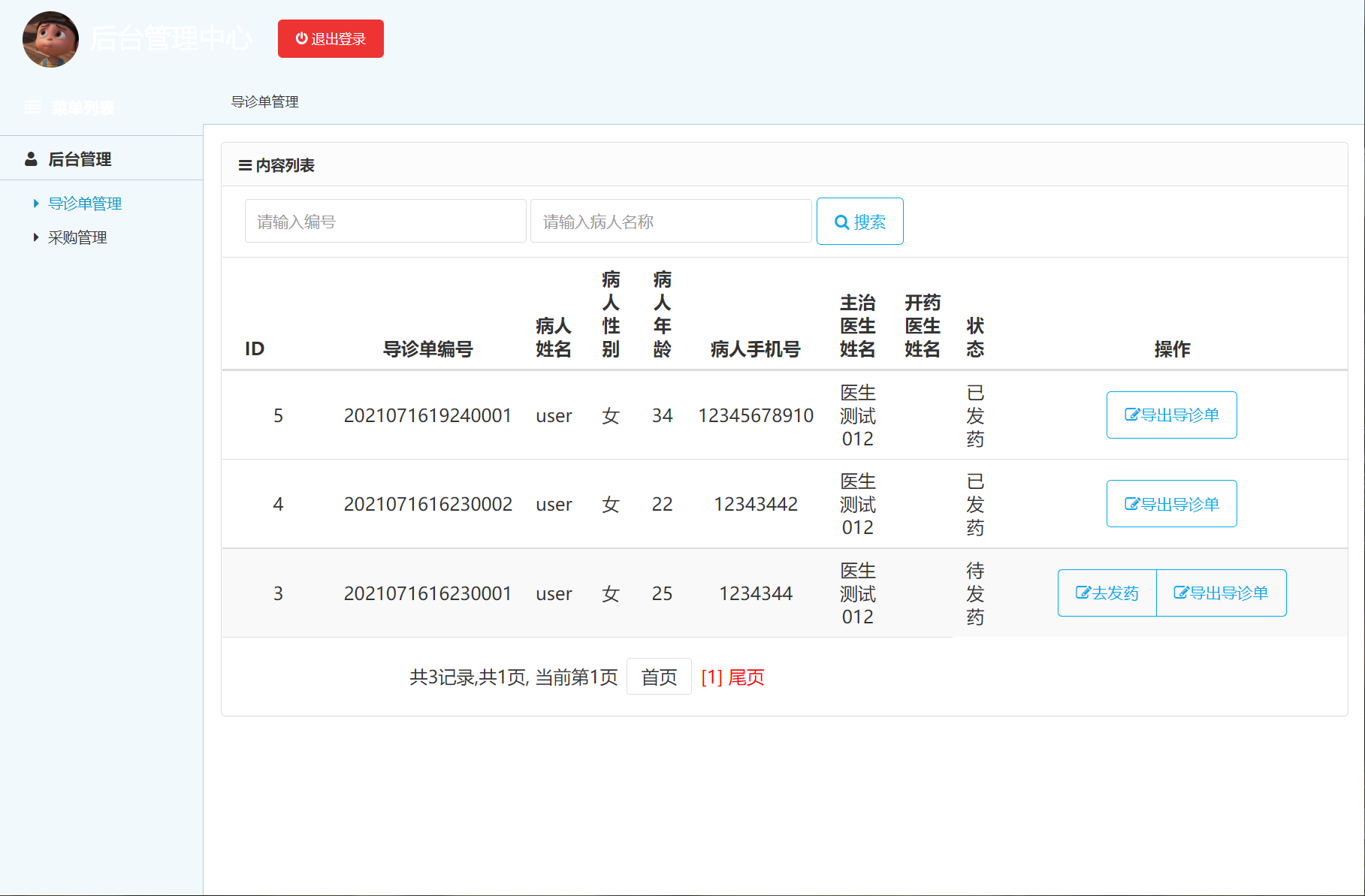Select page [1] in pagination
Image resolution: width=1365 pixels, height=896 pixels.
coord(711,677)
